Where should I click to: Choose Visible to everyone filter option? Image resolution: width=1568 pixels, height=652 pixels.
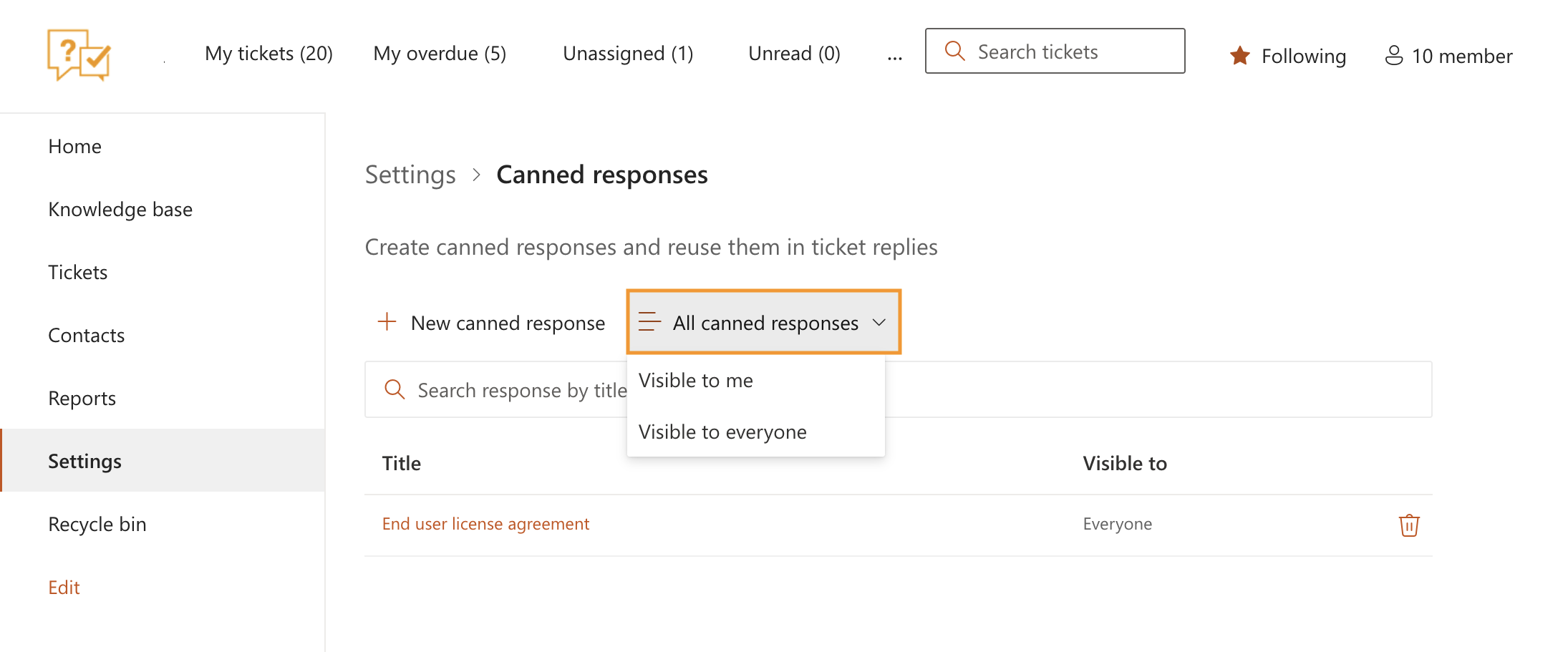point(756,432)
